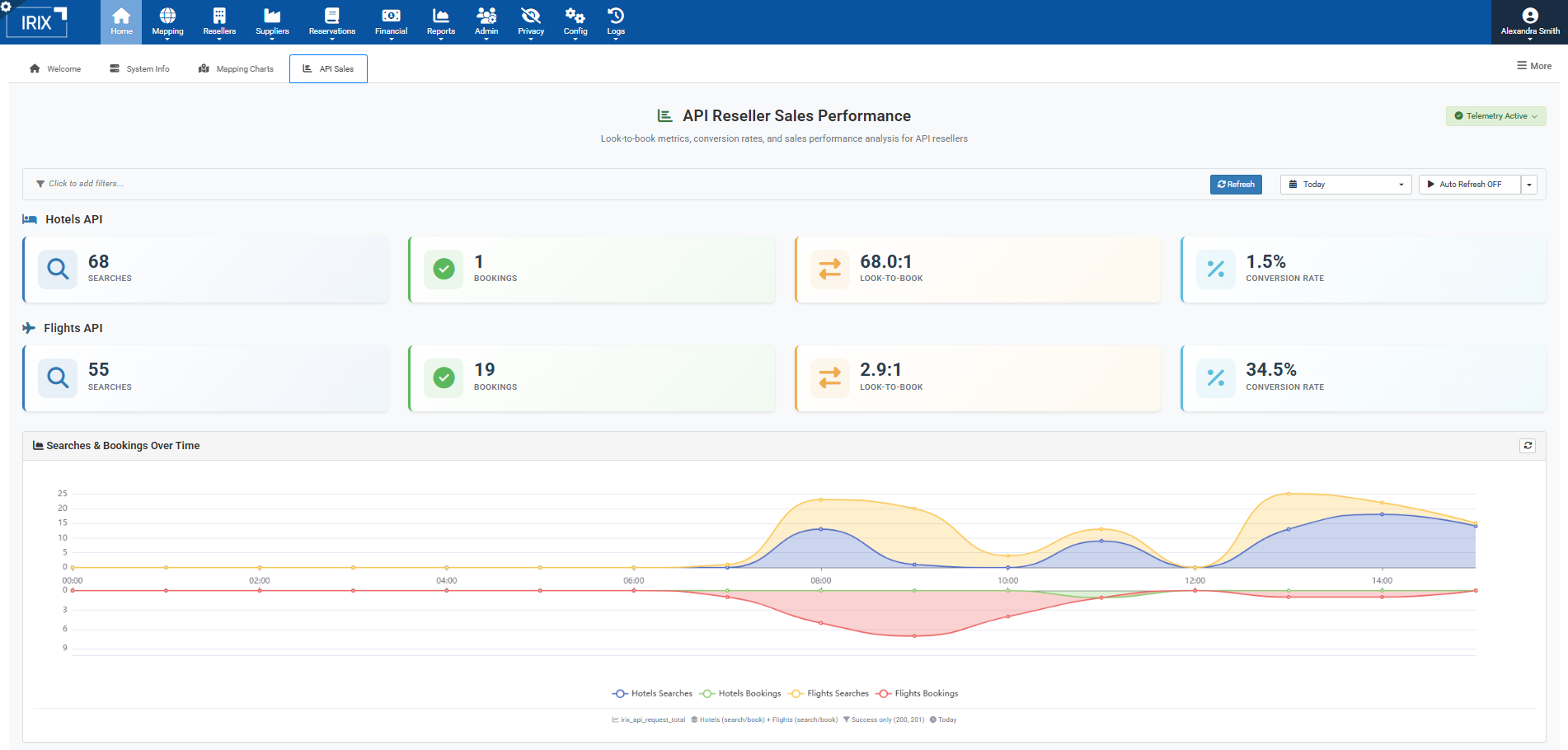Toggle Auto Refresh OFF button
Viewport: 1568px width, 750px height.
pos(1468,184)
